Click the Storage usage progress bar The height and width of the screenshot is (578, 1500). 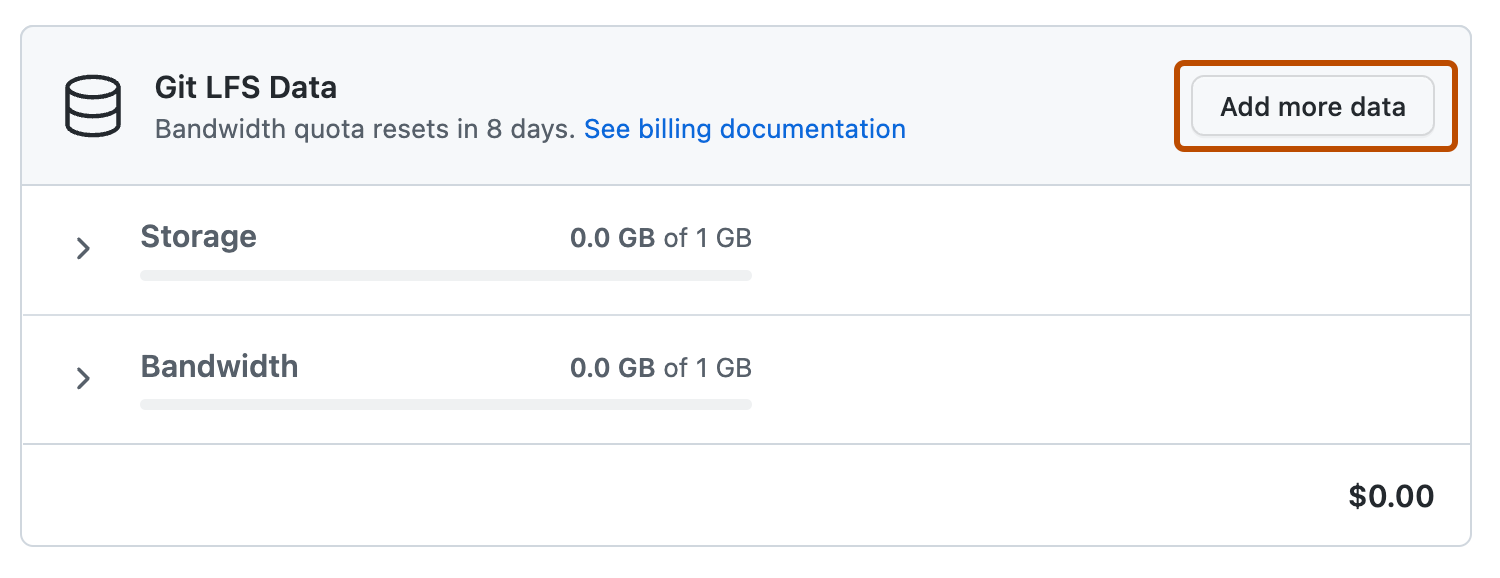pyautogui.click(x=445, y=275)
